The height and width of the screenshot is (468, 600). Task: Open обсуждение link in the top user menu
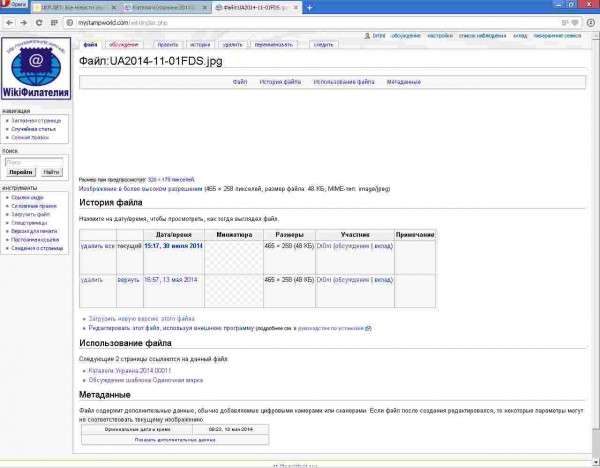pos(406,36)
